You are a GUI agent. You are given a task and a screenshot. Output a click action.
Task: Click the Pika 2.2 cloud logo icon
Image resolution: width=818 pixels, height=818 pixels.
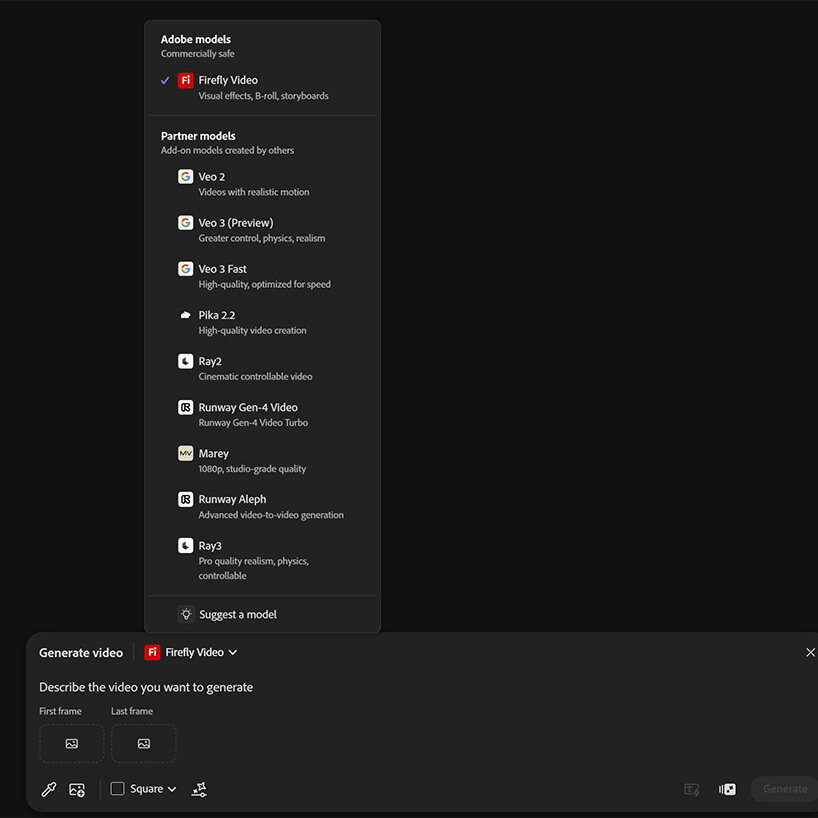pos(185,315)
